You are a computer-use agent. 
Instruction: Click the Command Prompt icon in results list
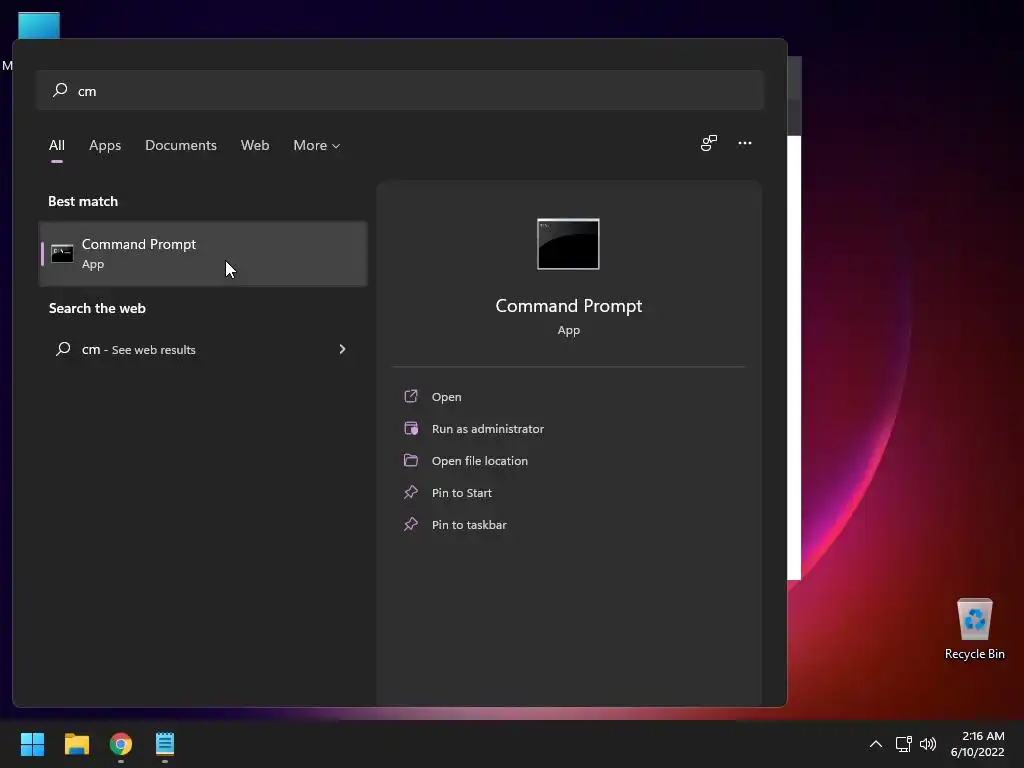pyautogui.click(x=62, y=253)
